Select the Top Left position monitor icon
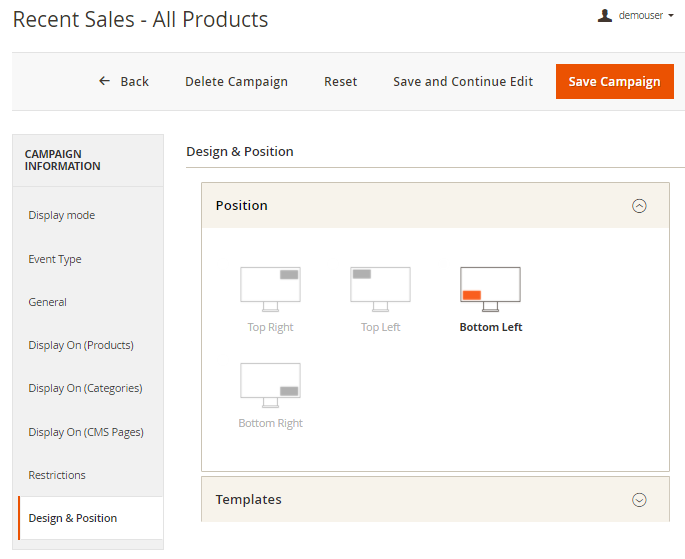Viewport: 685px width, 559px height. coord(380,289)
